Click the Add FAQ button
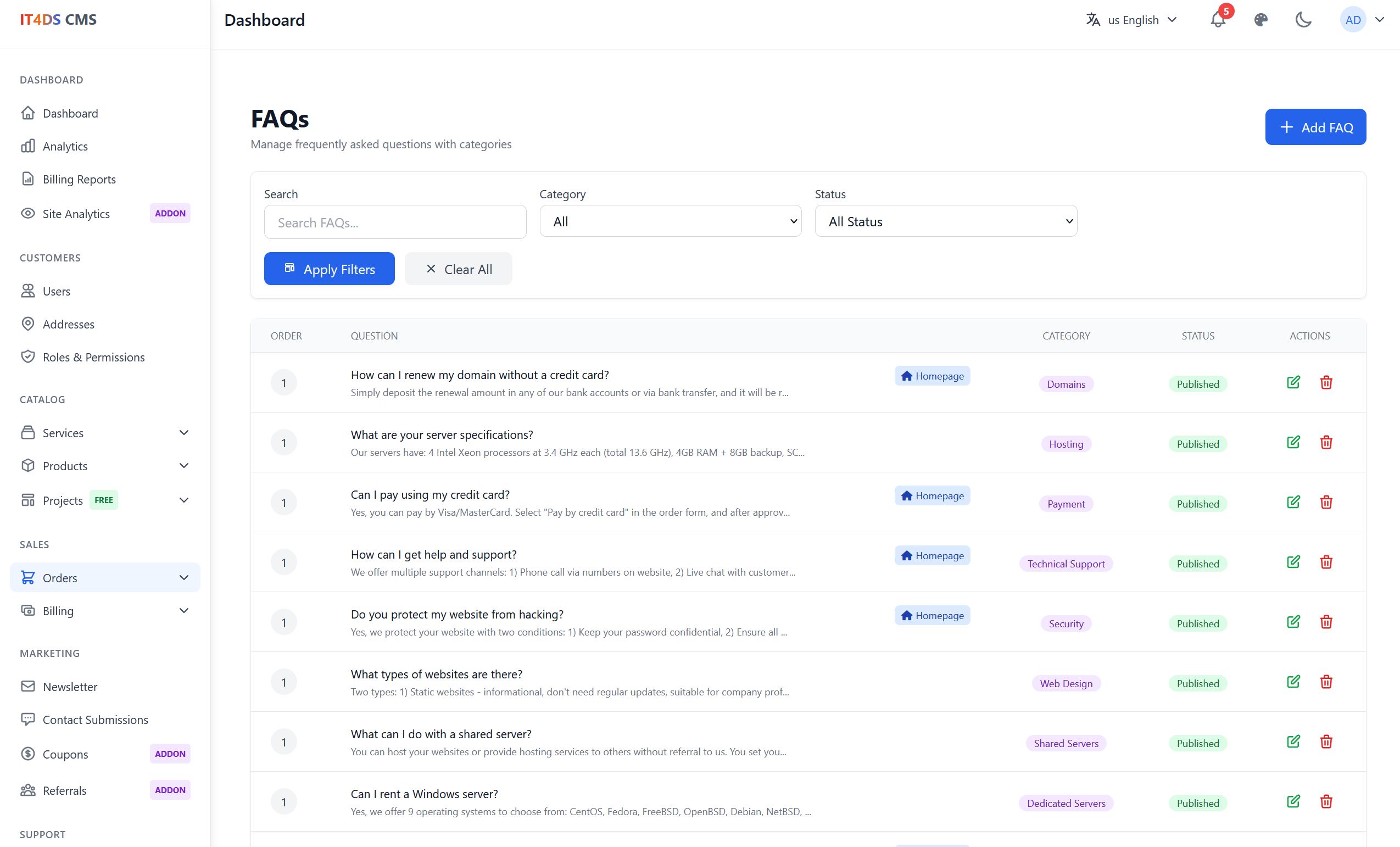Image resolution: width=1400 pixels, height=847 pixels. pos(1315,127)
